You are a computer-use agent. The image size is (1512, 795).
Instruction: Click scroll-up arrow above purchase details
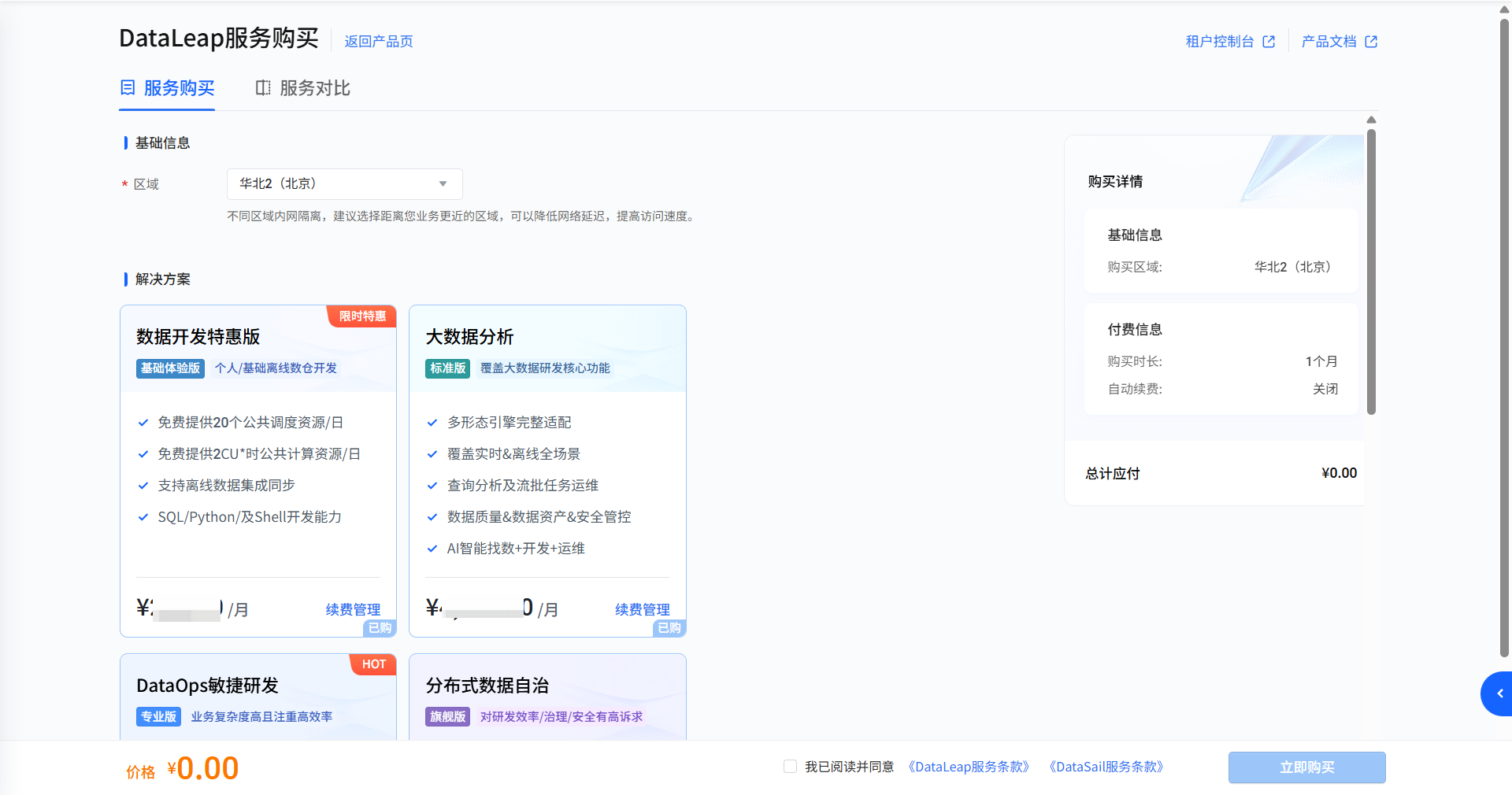pyautogui.click(x=1371, y=120)
